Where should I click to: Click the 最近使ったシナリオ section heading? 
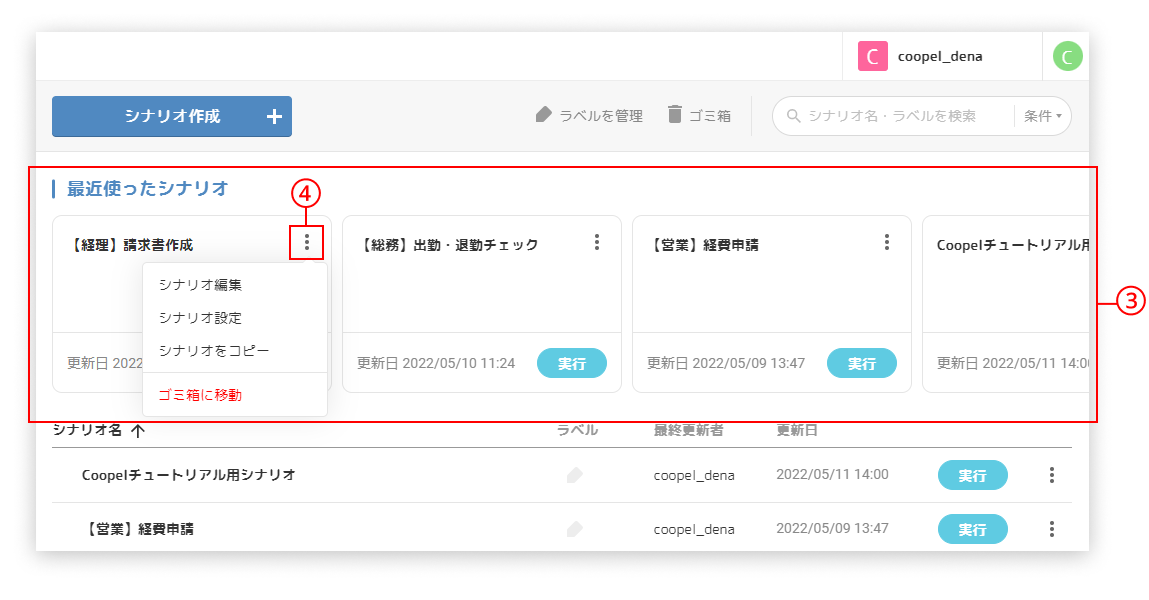pos(147,189)
